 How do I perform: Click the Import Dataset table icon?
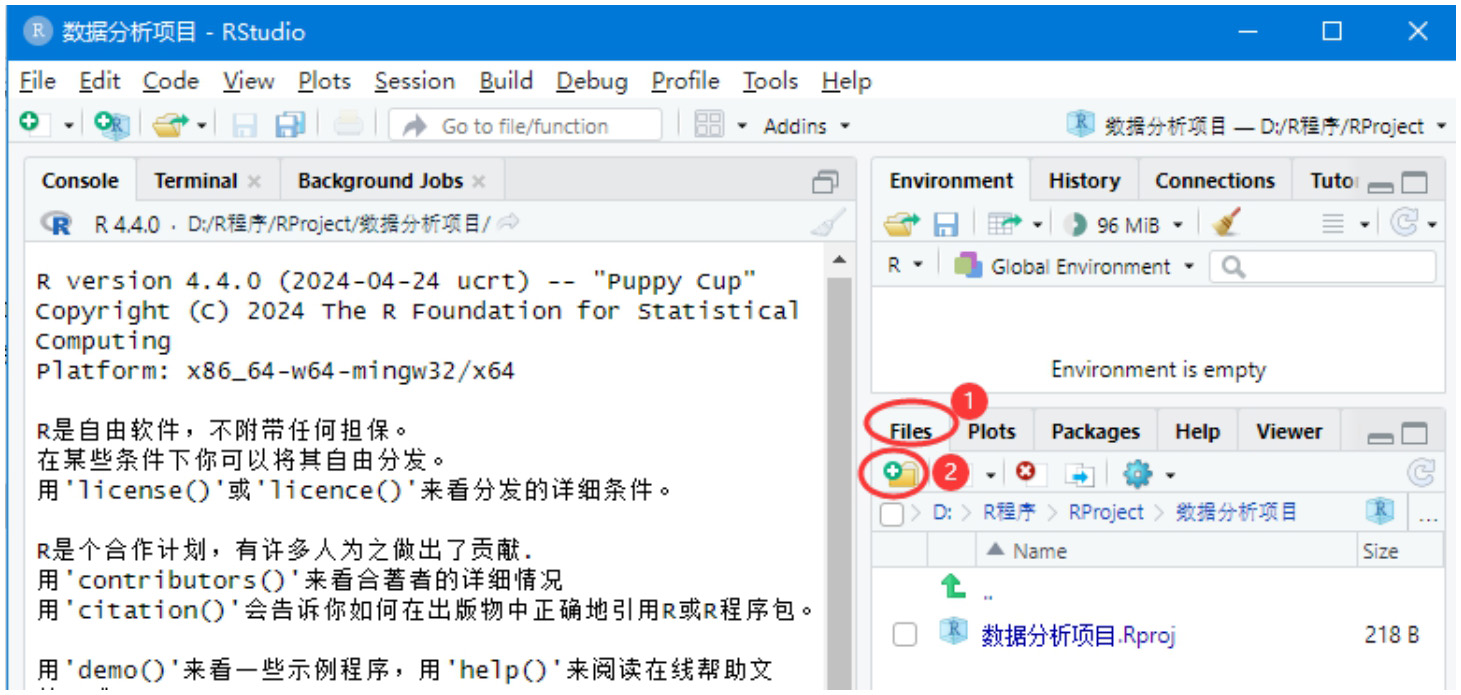[x=1002, y=225]
